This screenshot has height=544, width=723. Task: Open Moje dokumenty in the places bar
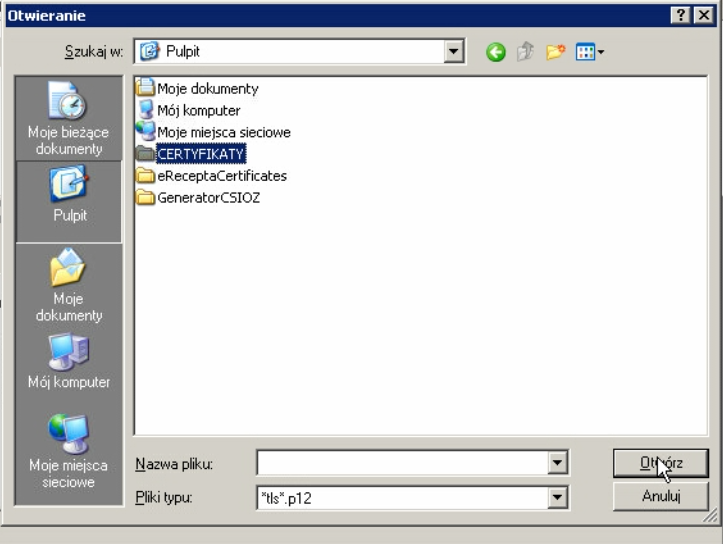pyautogui.click(x=69, y=284)
